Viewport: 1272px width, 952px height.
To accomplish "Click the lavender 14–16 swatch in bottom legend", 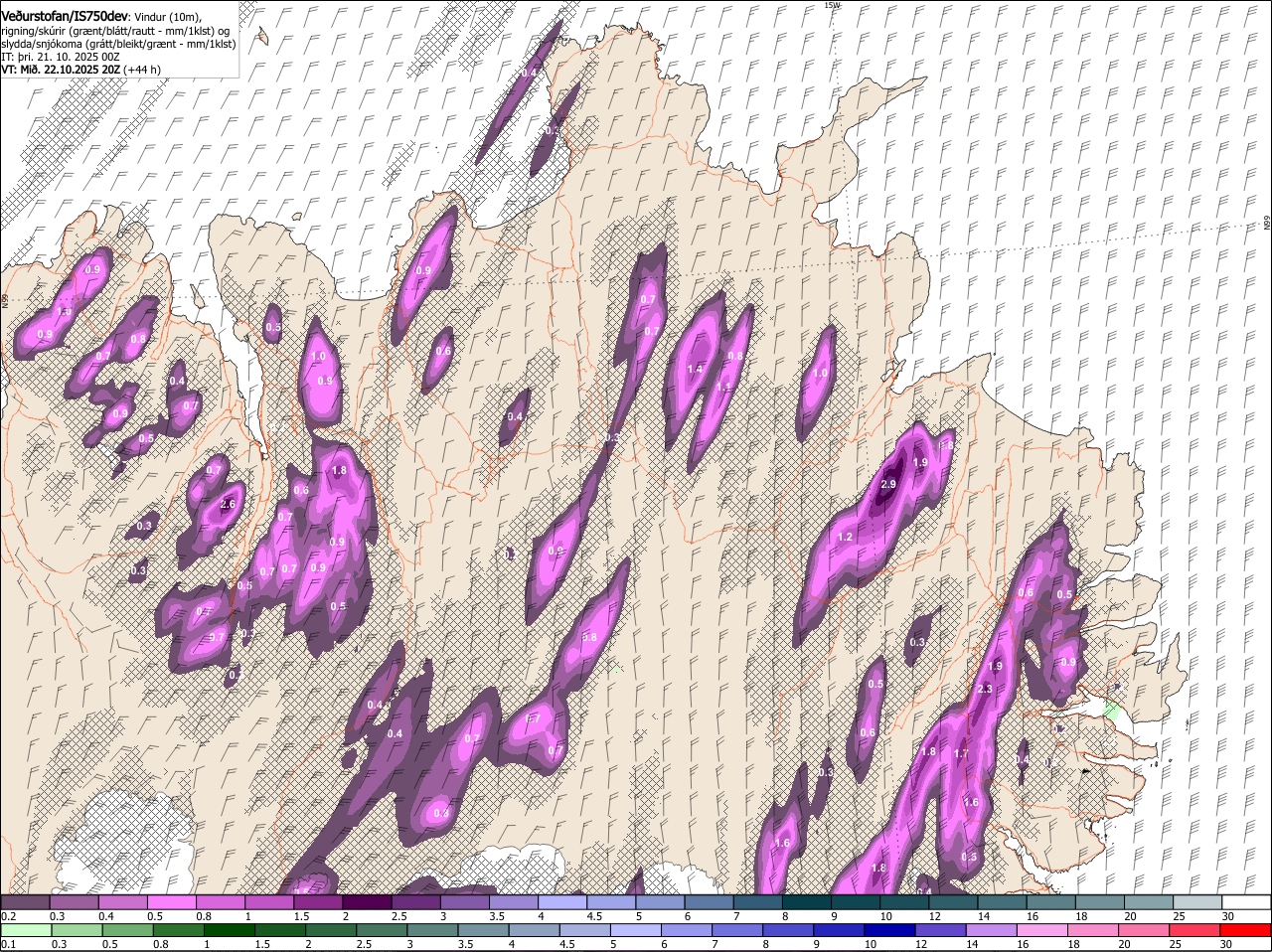I will (x=993, y=931).
